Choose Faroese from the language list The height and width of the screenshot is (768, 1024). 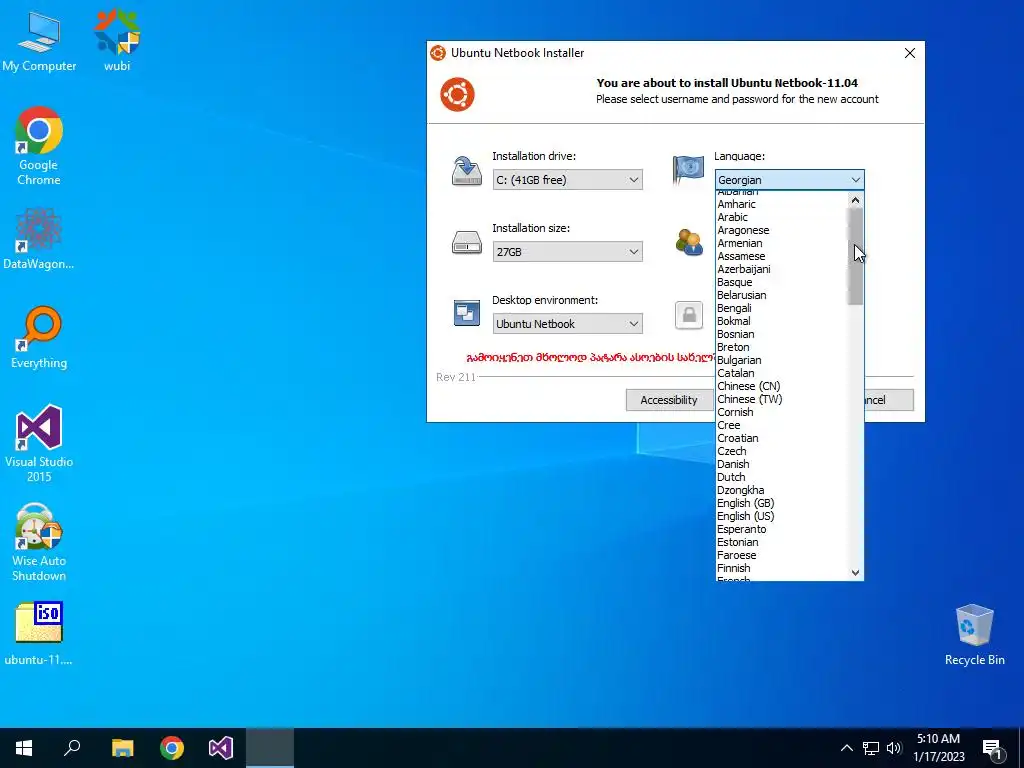(781, 555)
